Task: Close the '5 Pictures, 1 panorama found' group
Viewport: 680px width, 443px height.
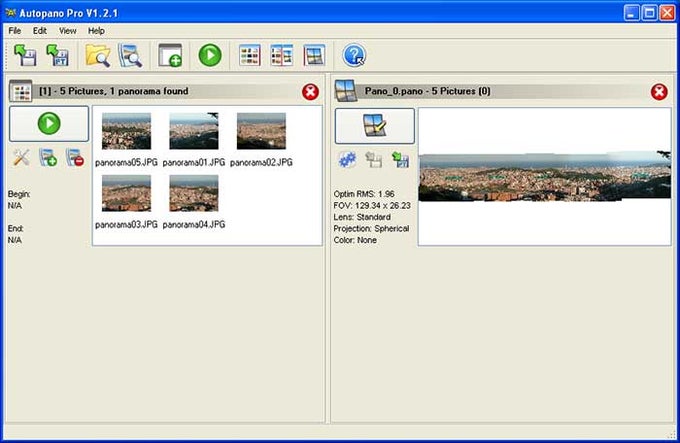Action: click(310, 92)
